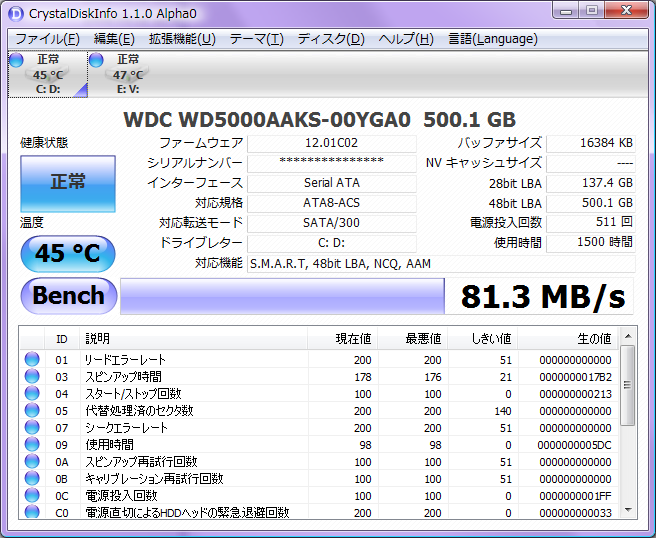Select the スタート/ストップ回数 attribute row
The width and height of the screenshot is (656, 538).
(x=319, y=394)
